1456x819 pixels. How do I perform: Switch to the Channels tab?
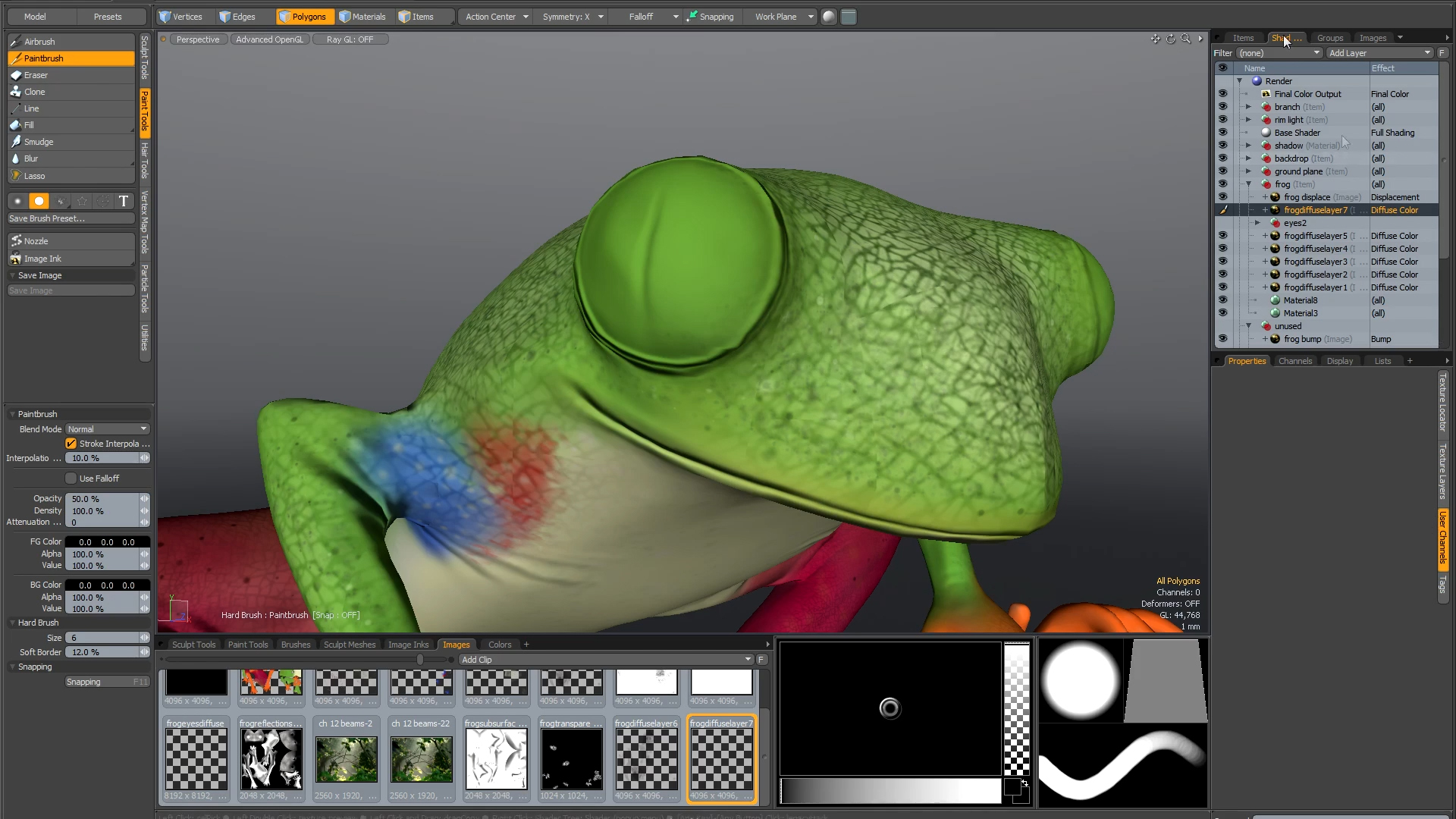[1294, 361]
